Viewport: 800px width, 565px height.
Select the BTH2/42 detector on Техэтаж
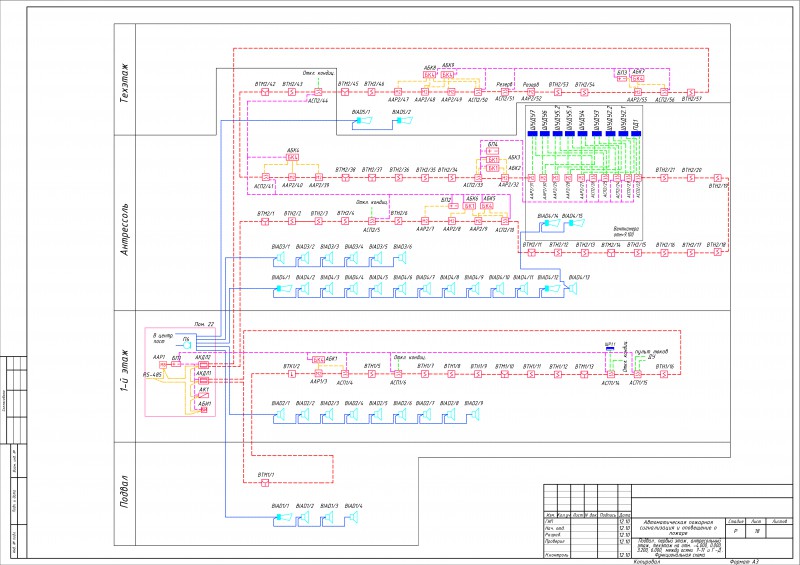coord(265,92)
